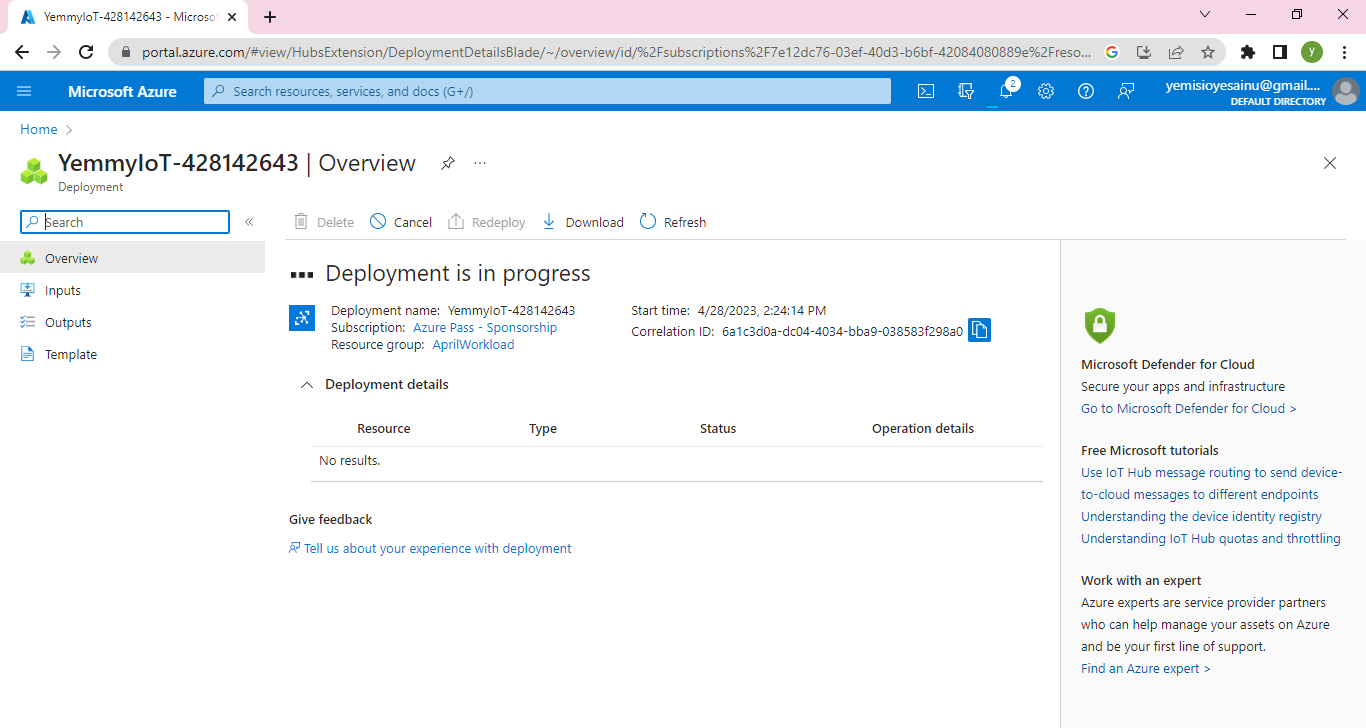Click the Search resources, services, and docs bar

[x=547, y=91]
